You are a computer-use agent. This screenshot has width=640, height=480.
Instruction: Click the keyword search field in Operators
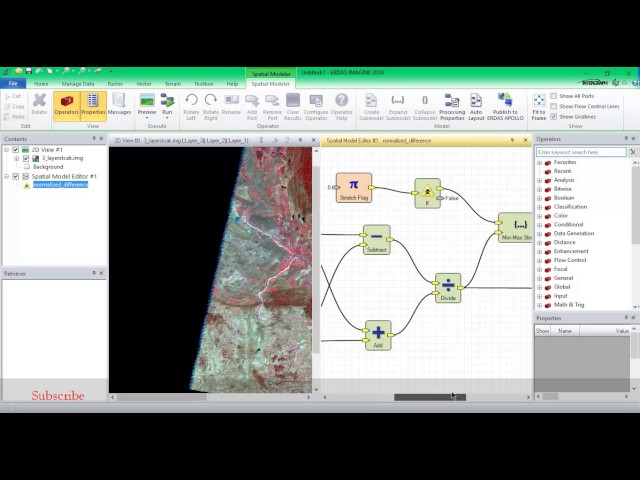581,152
